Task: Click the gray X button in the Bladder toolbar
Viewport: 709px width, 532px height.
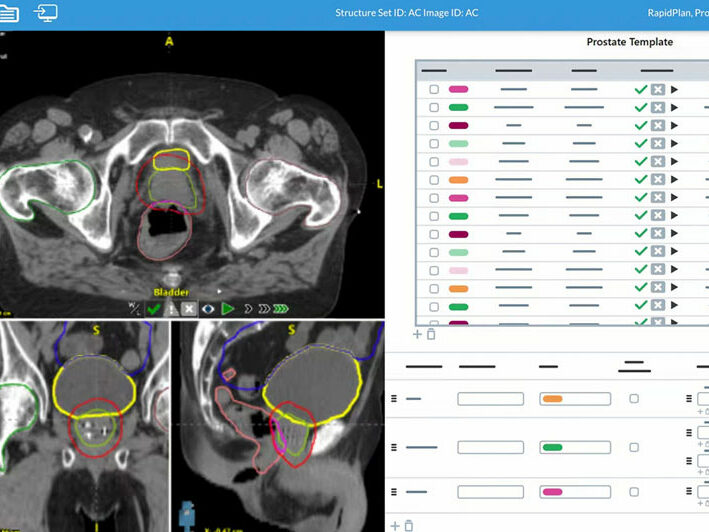Action: 190,309
